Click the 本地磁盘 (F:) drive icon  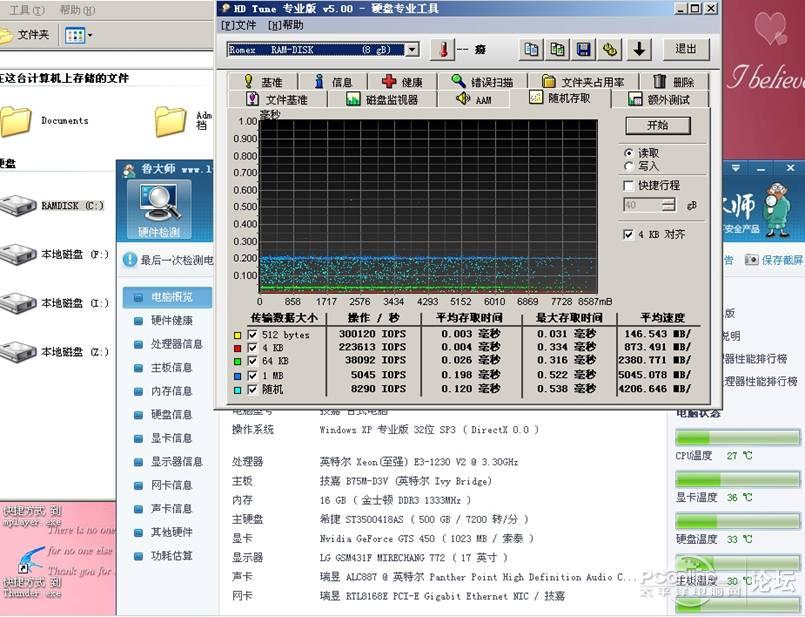pos(18,254)
